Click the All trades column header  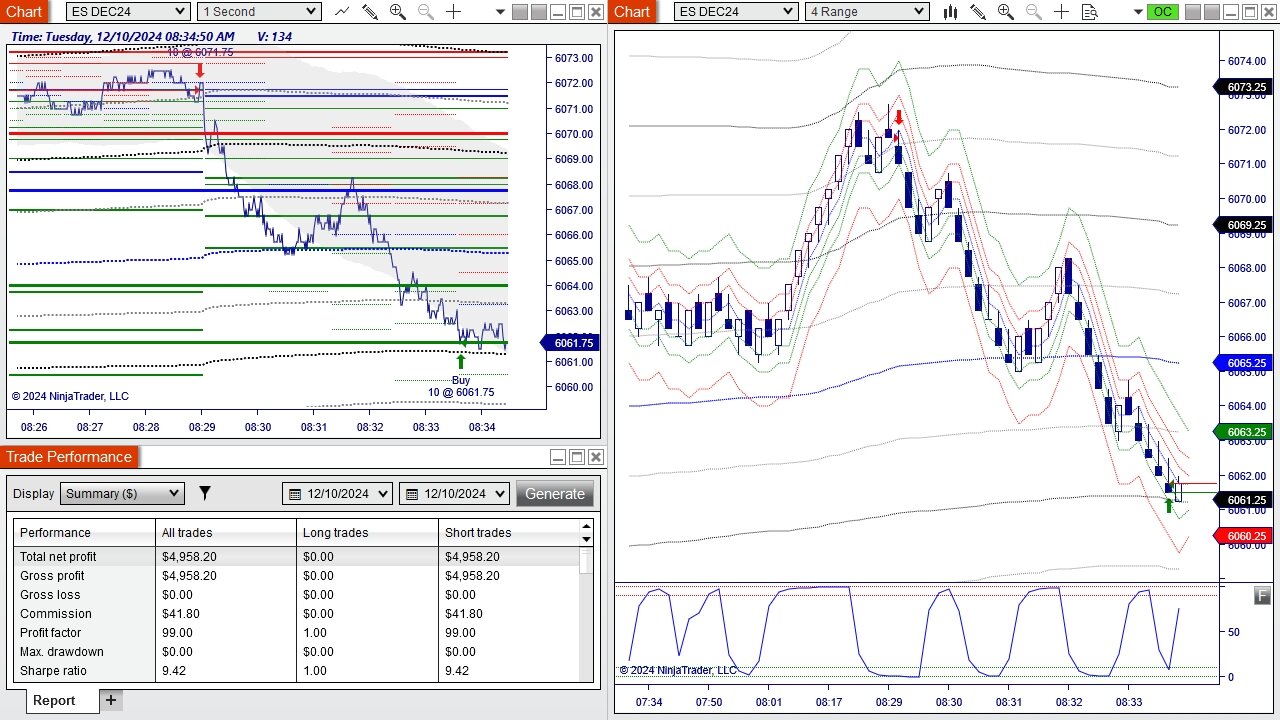pyautogui.click(x=227, y=533)
